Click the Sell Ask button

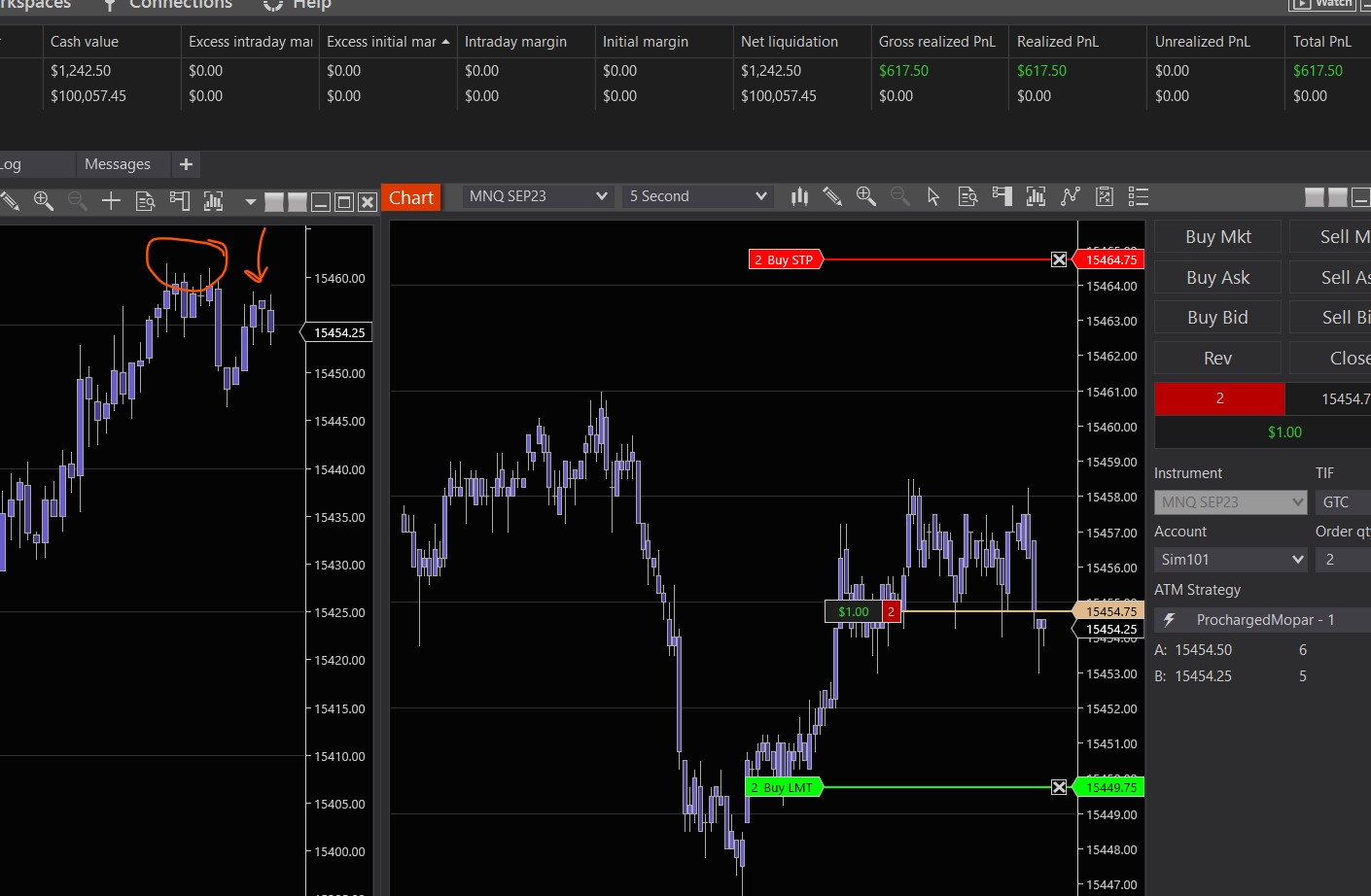pyautogui.click(x=1330, y=278)
